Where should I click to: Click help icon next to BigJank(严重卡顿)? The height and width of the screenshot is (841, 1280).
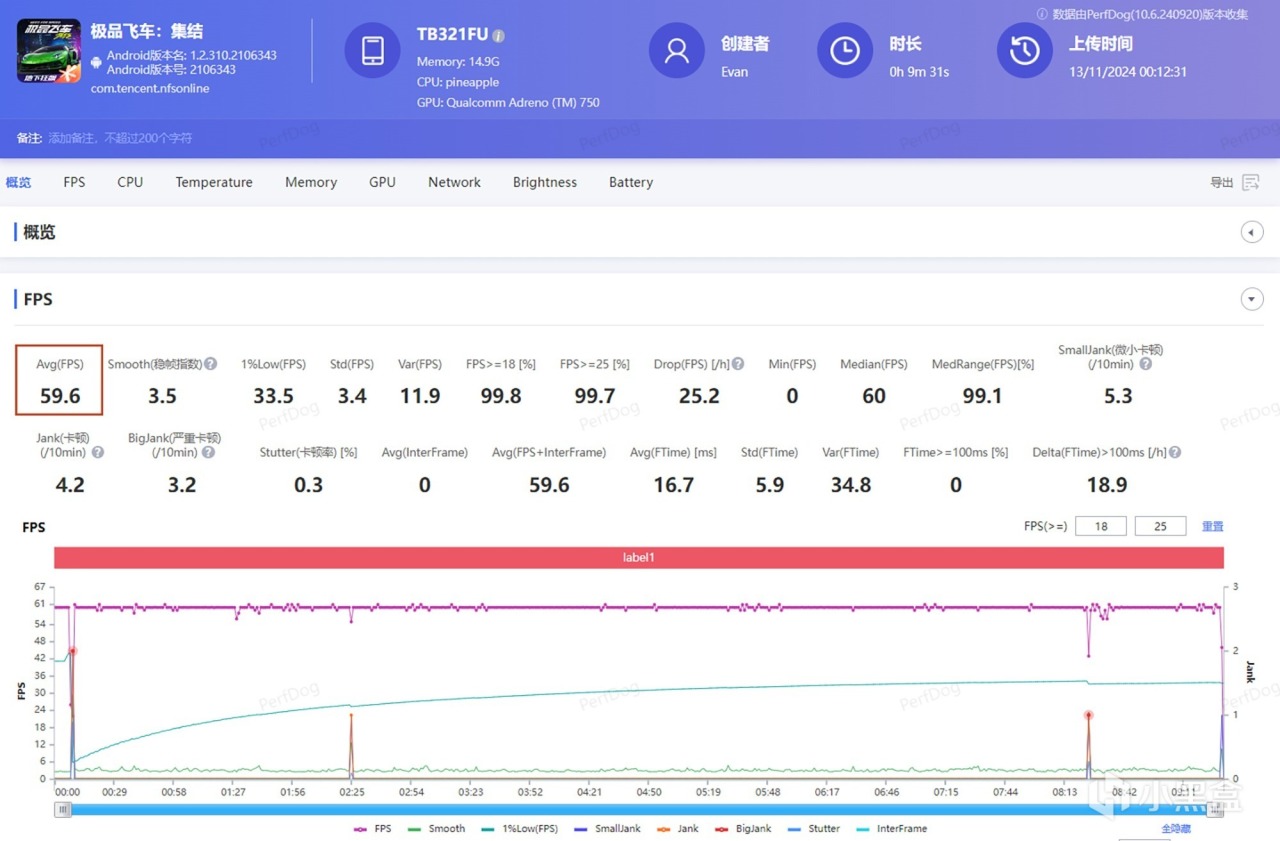[x=208, y=452]
